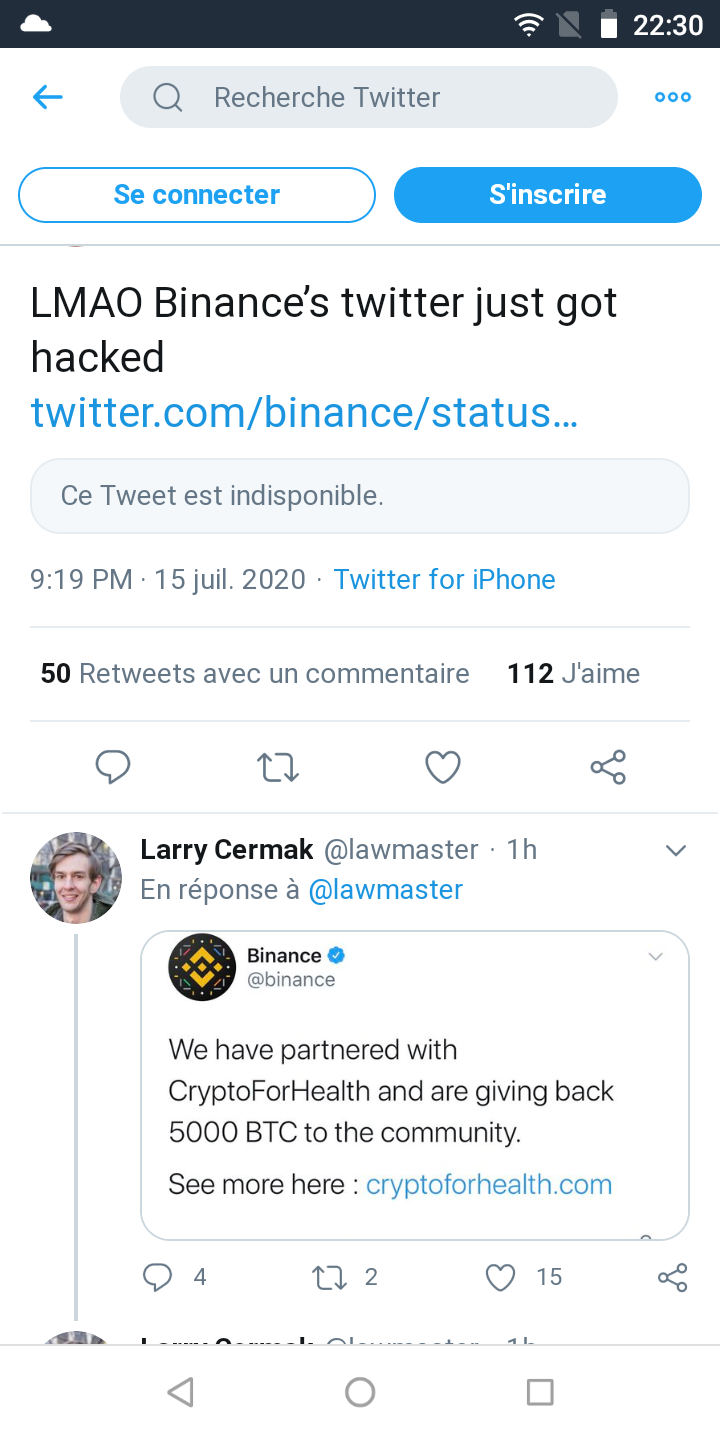This screenshot has width=720, height=1440.
Task: Tap the heart icon to like the tweet
Action: pyautogui.click(x=442, y=767)
